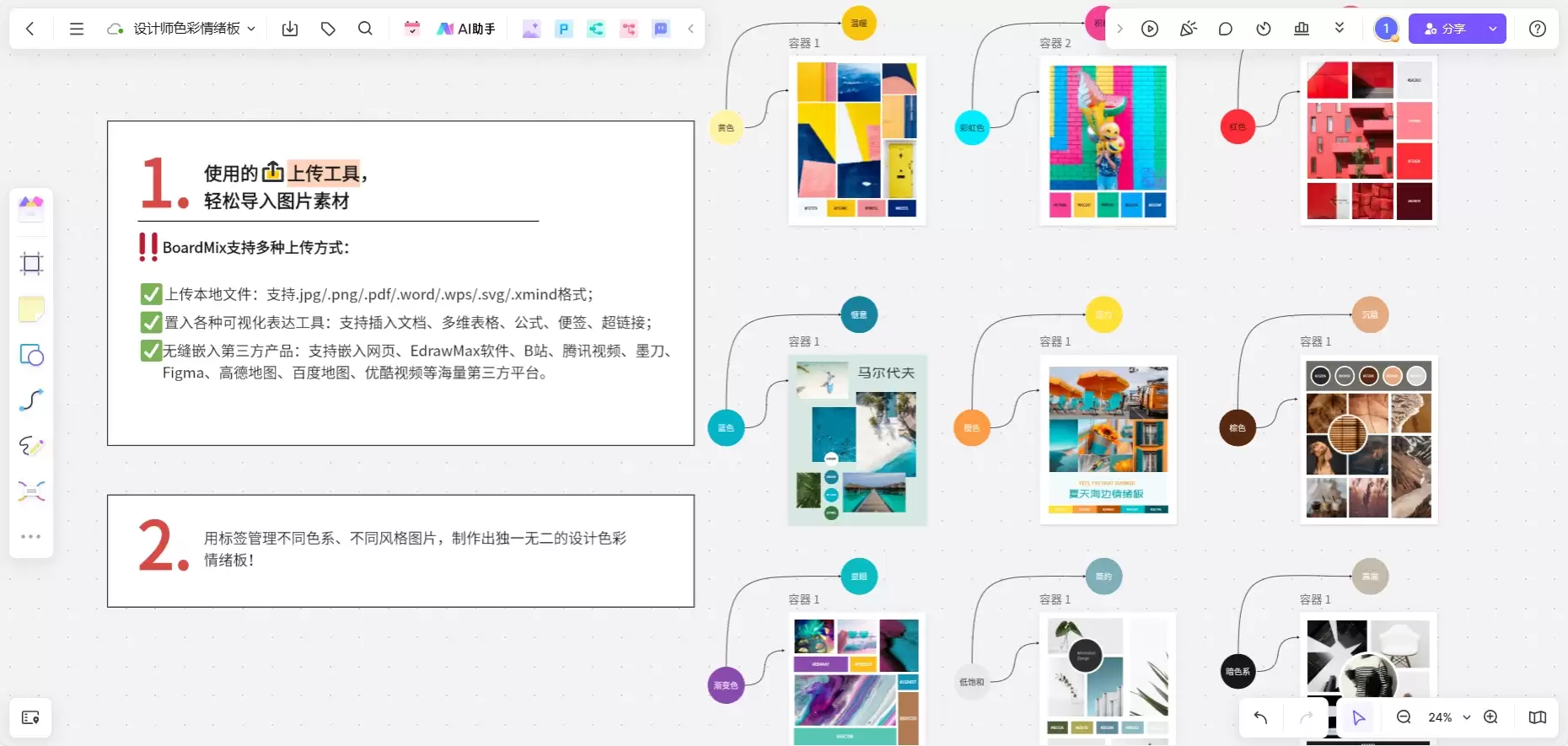The height and width of the screenshot is (746, 1568).
Task: Select the shapes tool
Action: point(31,355)
